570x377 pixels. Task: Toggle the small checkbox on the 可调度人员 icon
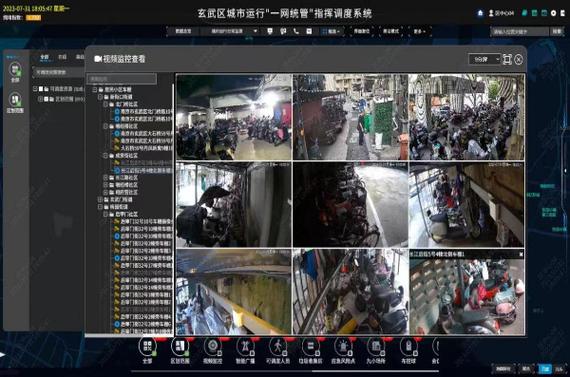[285, 353]
